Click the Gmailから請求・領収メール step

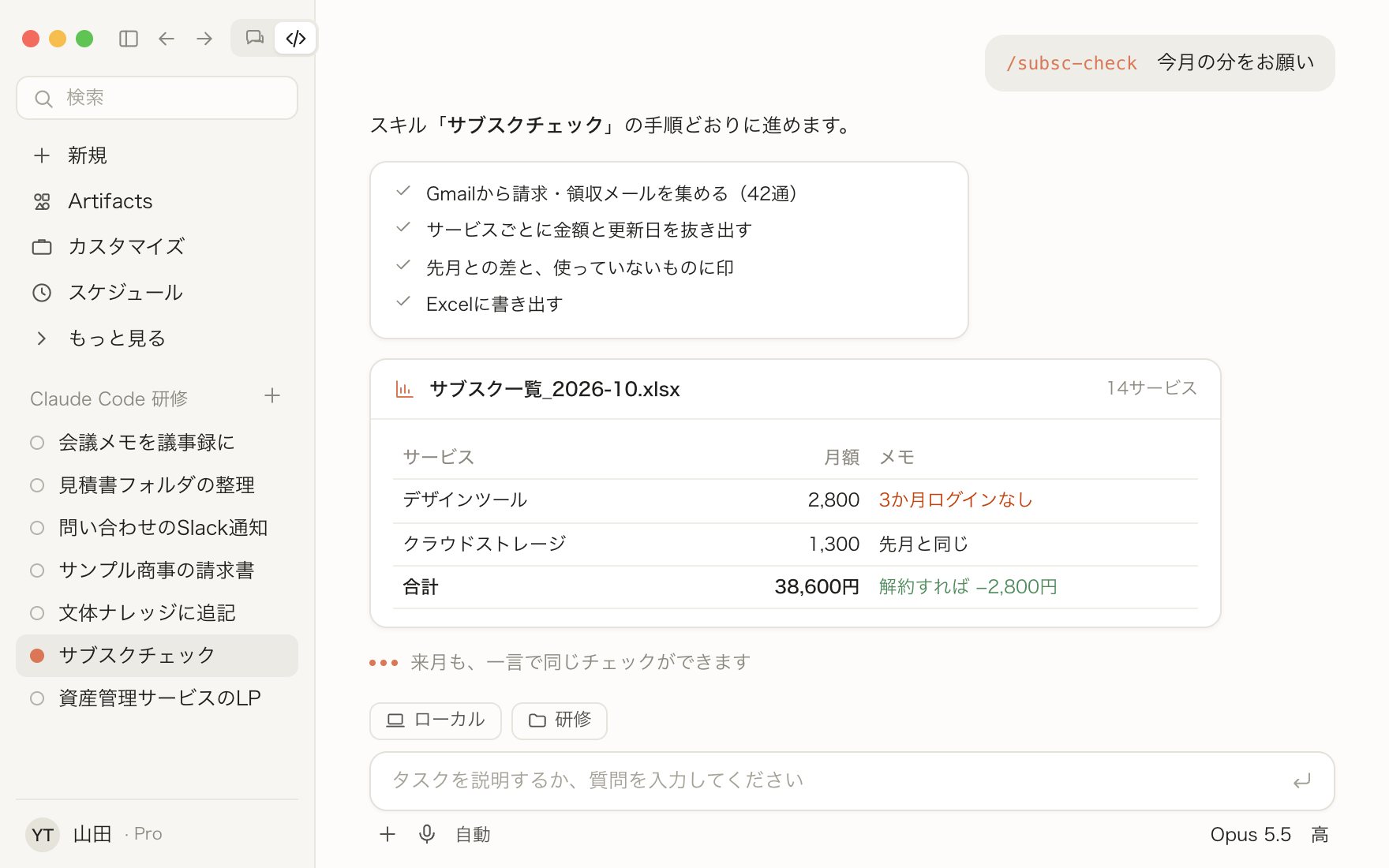(x=612, y=193)
